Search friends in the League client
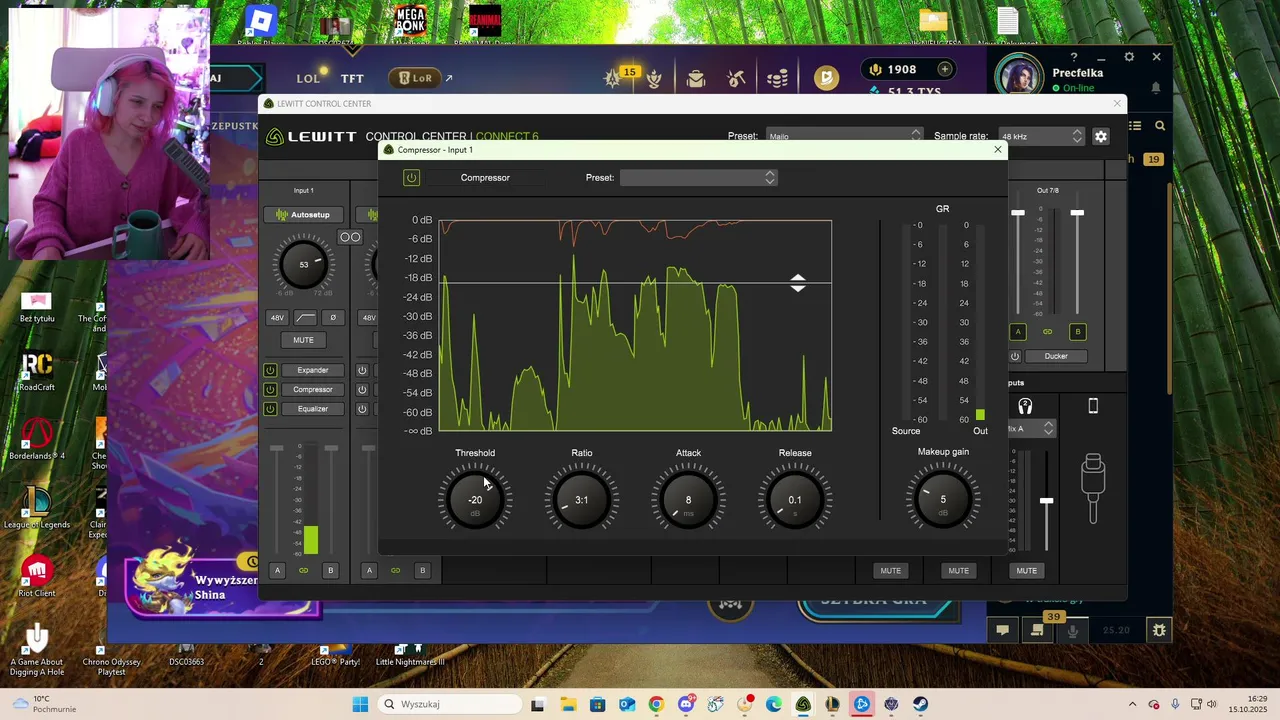The width and height of the screenshot is (1280, 720). point(1160,126)
